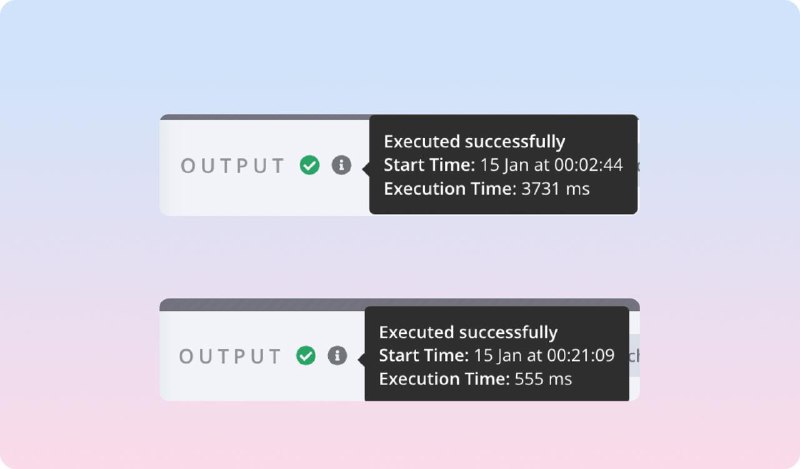800x469 pixels.
Task: Click "Executed successfully" in the 00:02:44 tooltip
Action: click(x=474, y=141)
